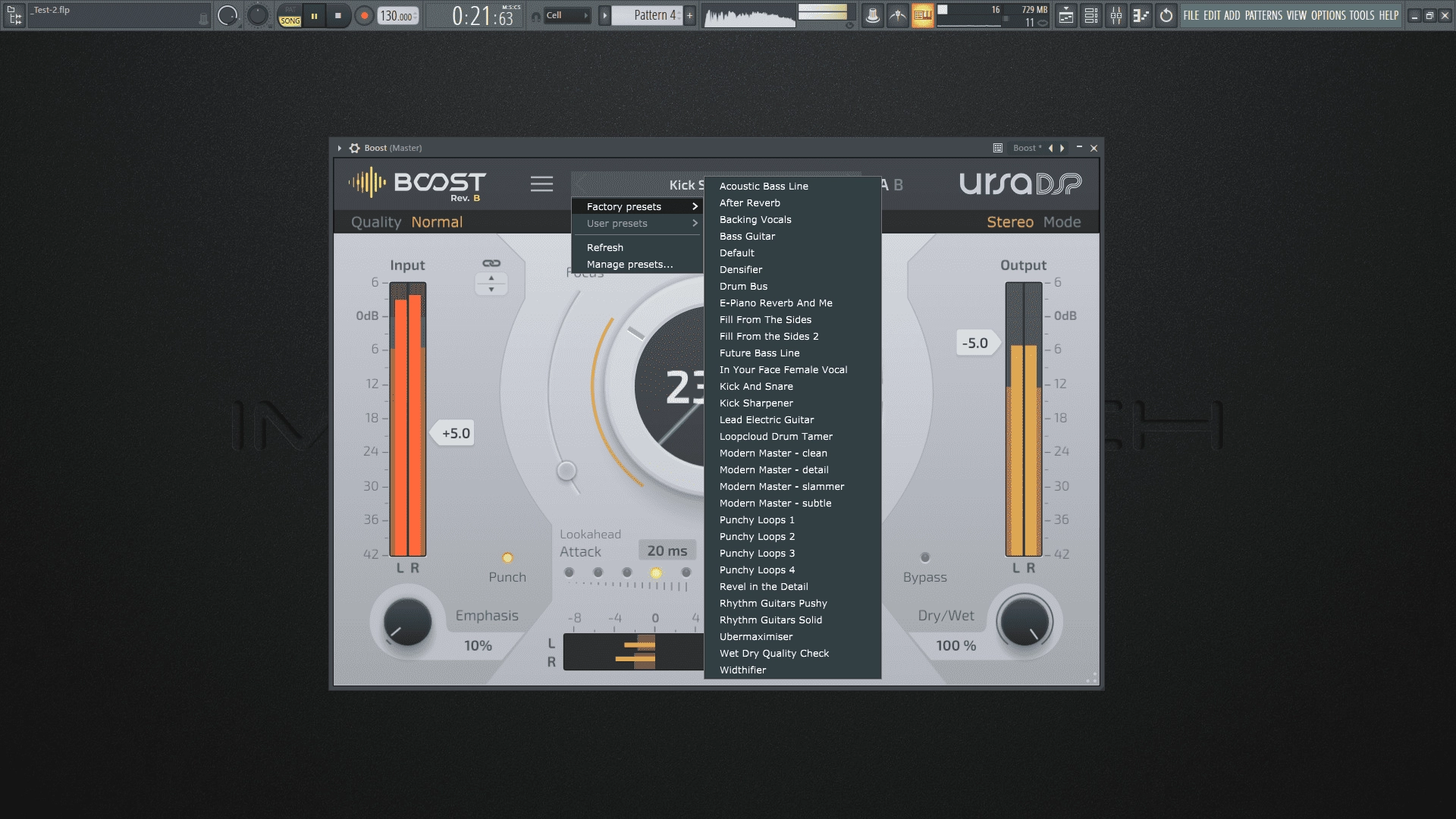Click the input gain stepper arrows
Screen dimensions: 1456x819
tap(491, 284)
